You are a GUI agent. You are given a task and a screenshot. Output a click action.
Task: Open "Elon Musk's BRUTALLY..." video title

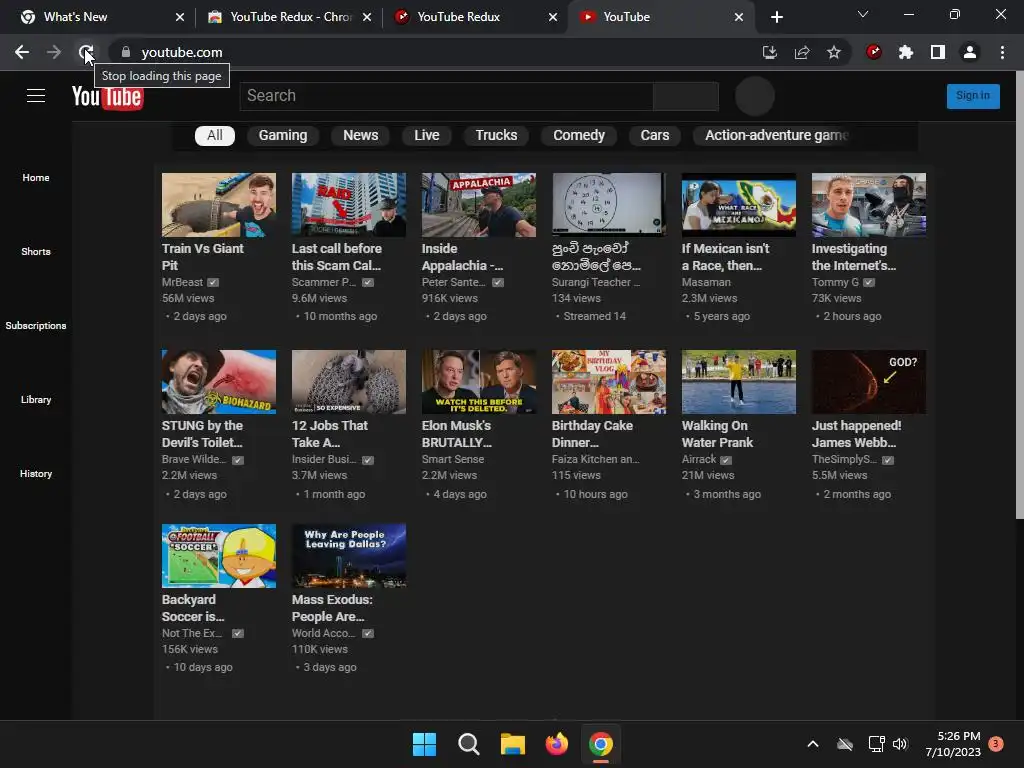pyautogui.click(x=456, y=434)
